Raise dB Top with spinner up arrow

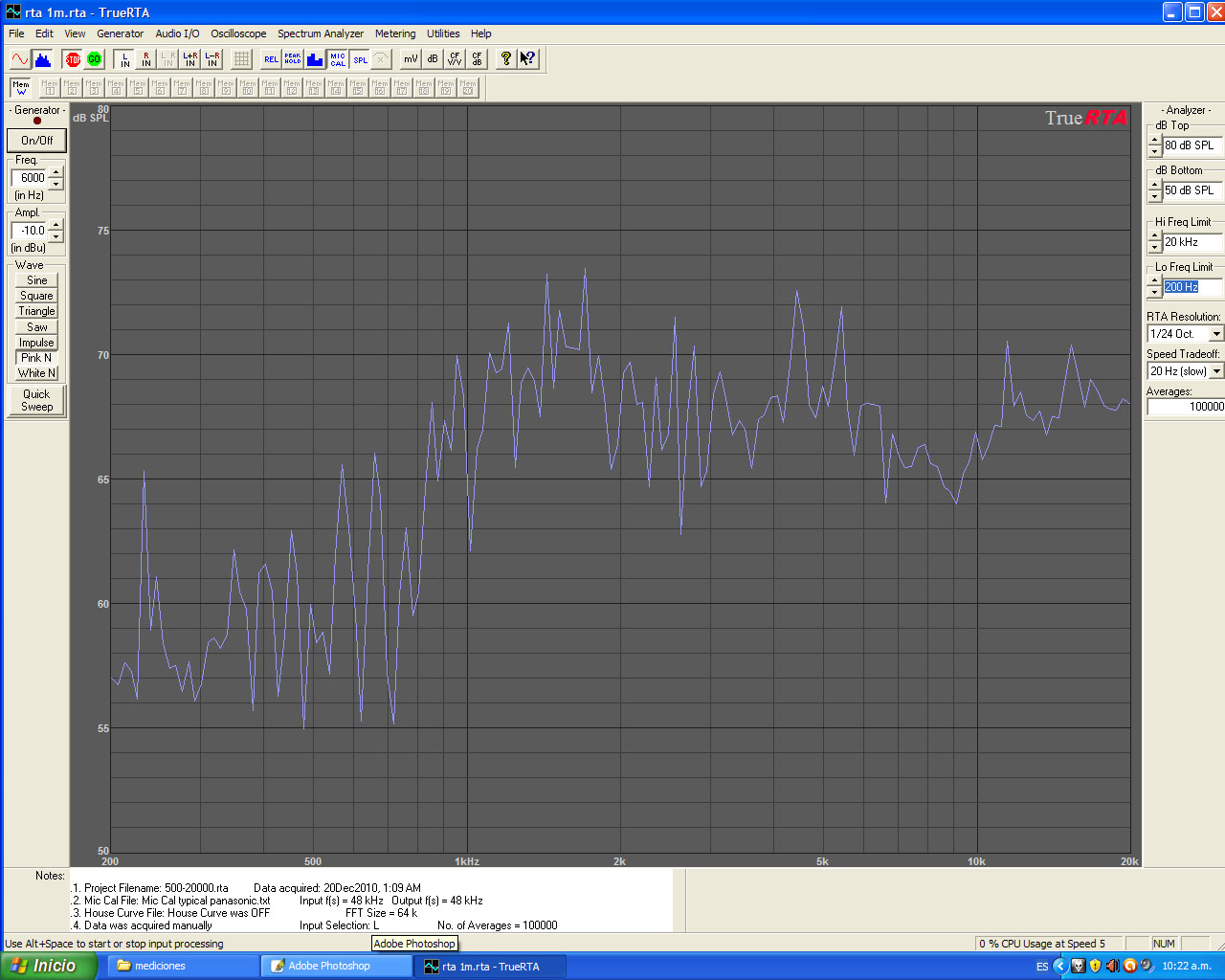point(1155,140)
